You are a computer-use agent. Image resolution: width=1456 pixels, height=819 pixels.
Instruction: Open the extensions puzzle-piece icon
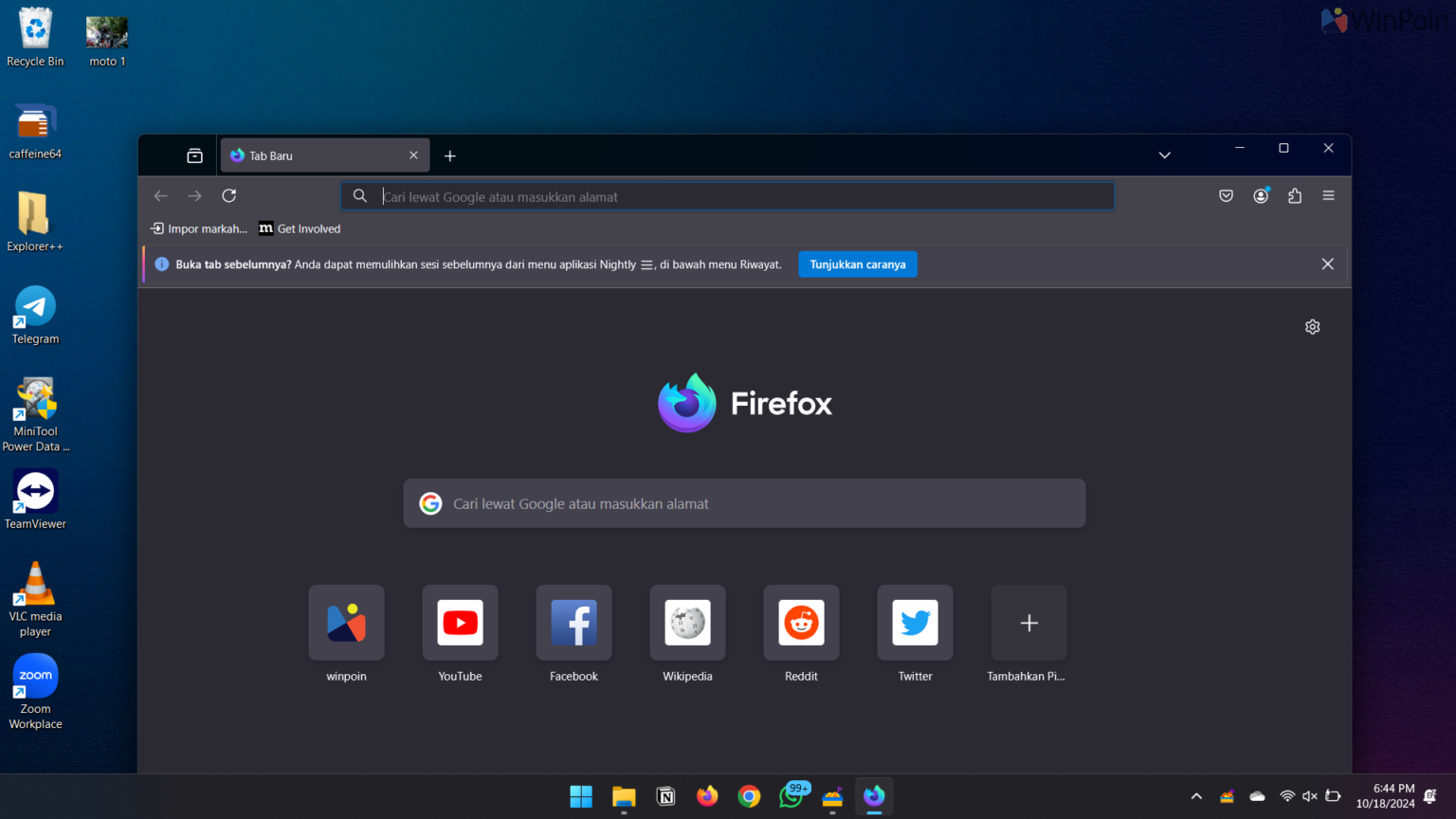tap(1295, 195)
